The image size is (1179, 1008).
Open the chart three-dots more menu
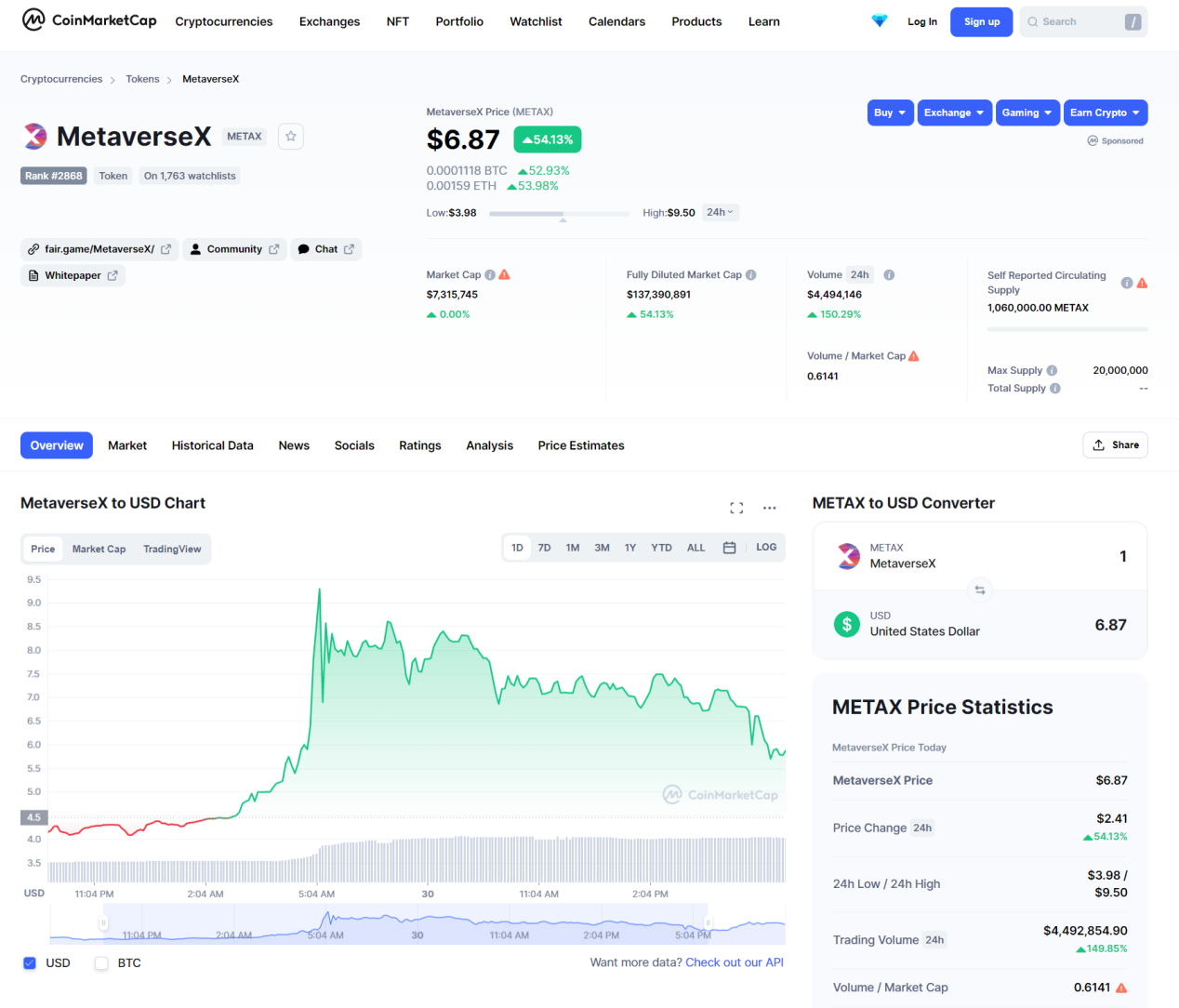coord(769,508)
